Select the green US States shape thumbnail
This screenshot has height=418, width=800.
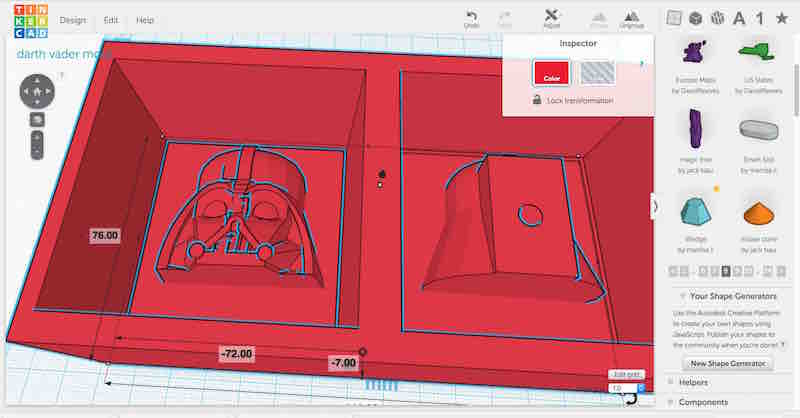click(x=758, y=51)
